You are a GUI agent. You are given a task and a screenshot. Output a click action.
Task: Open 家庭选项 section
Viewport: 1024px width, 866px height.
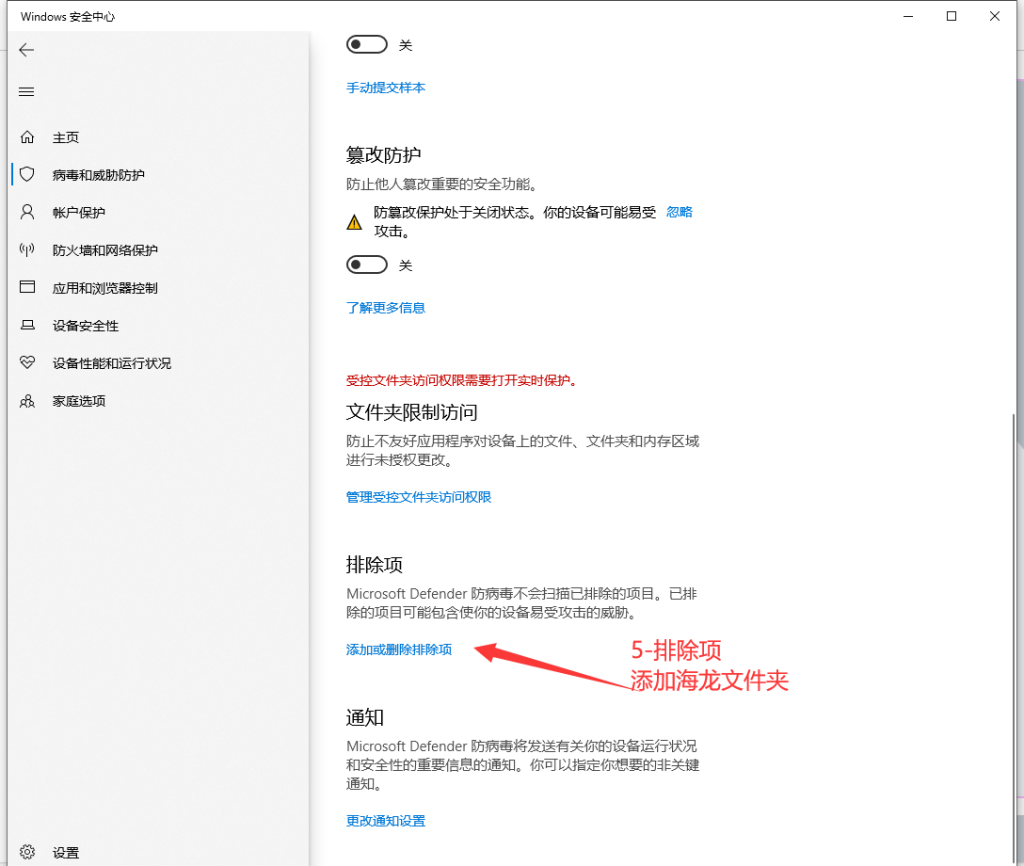[79, 401]
